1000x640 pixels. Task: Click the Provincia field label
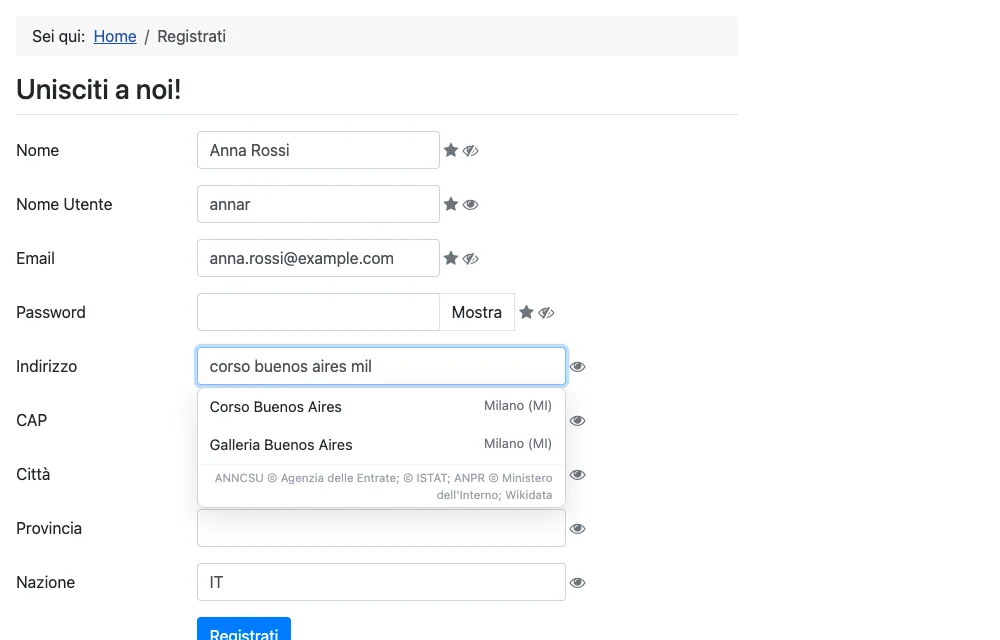49,528
